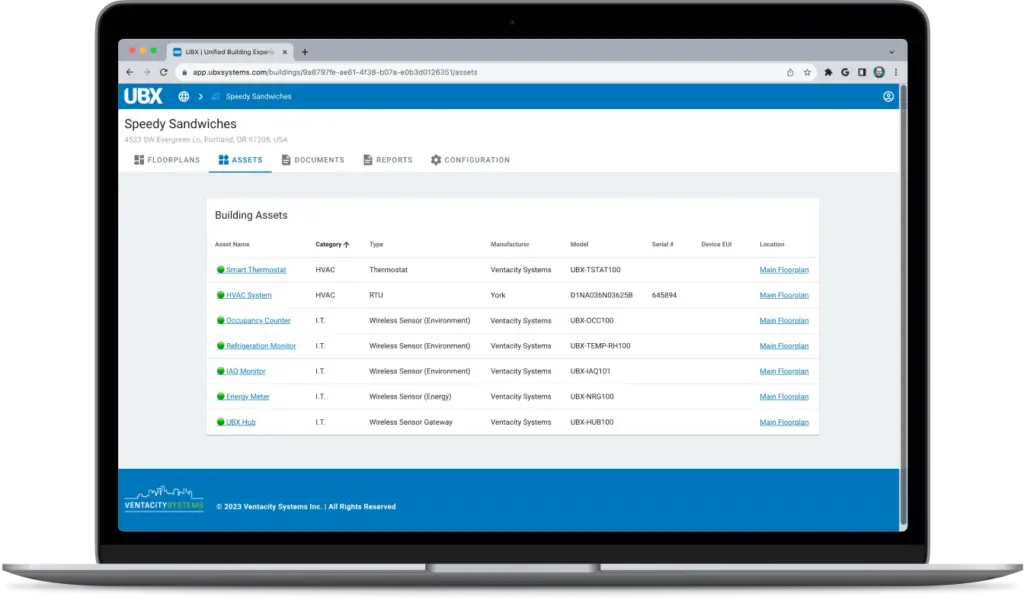Sort assets by the Category column

coord(332,244)
